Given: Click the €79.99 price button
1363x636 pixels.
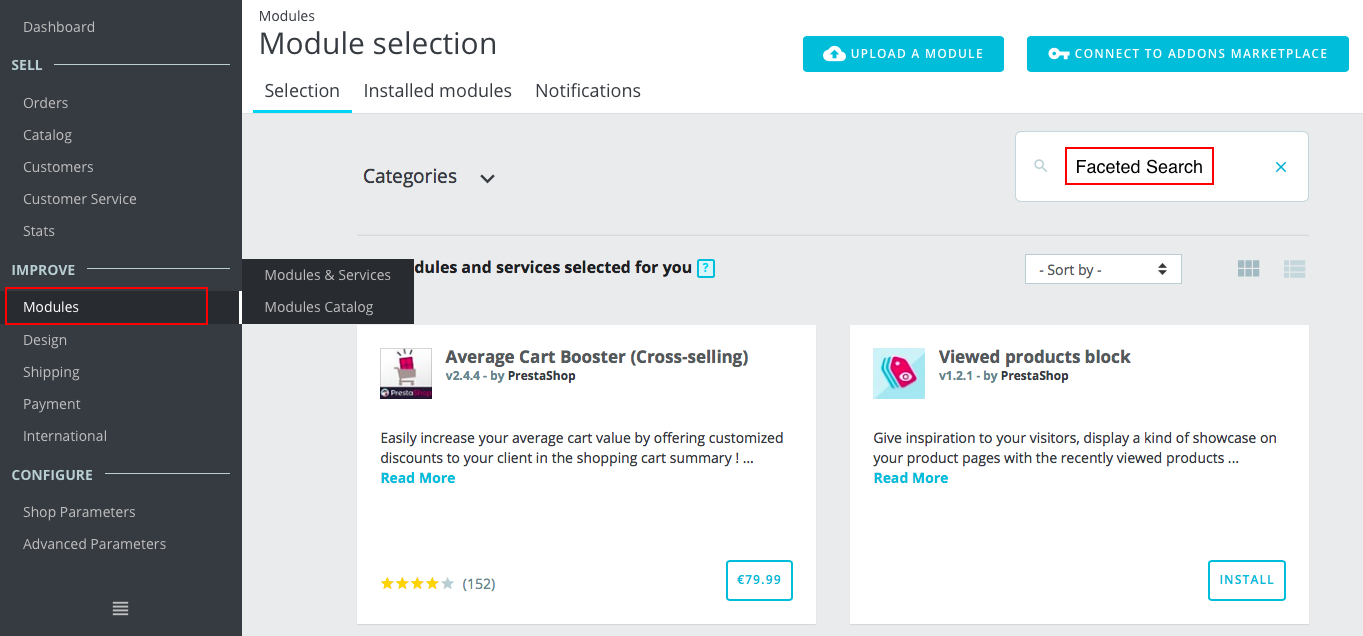Looking at the screenshot, I should [x=759, y=580].
